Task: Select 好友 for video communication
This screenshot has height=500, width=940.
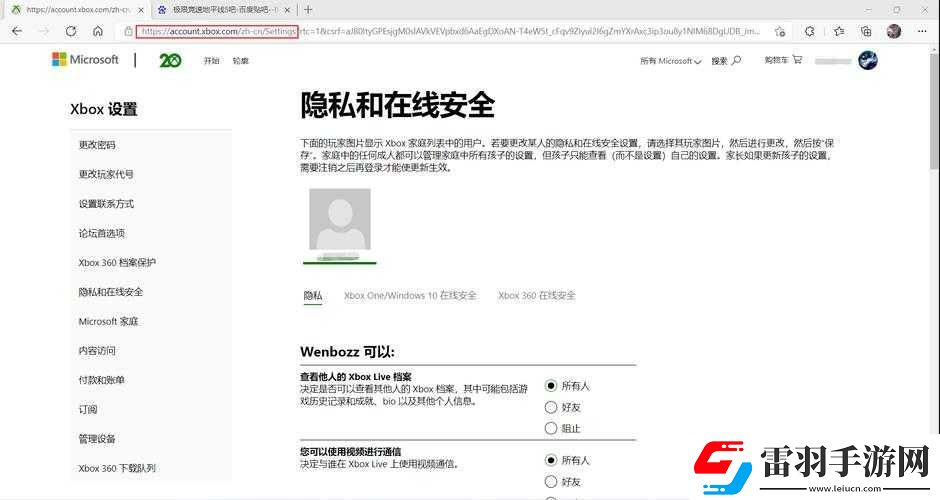Action: tap(551, 481)
